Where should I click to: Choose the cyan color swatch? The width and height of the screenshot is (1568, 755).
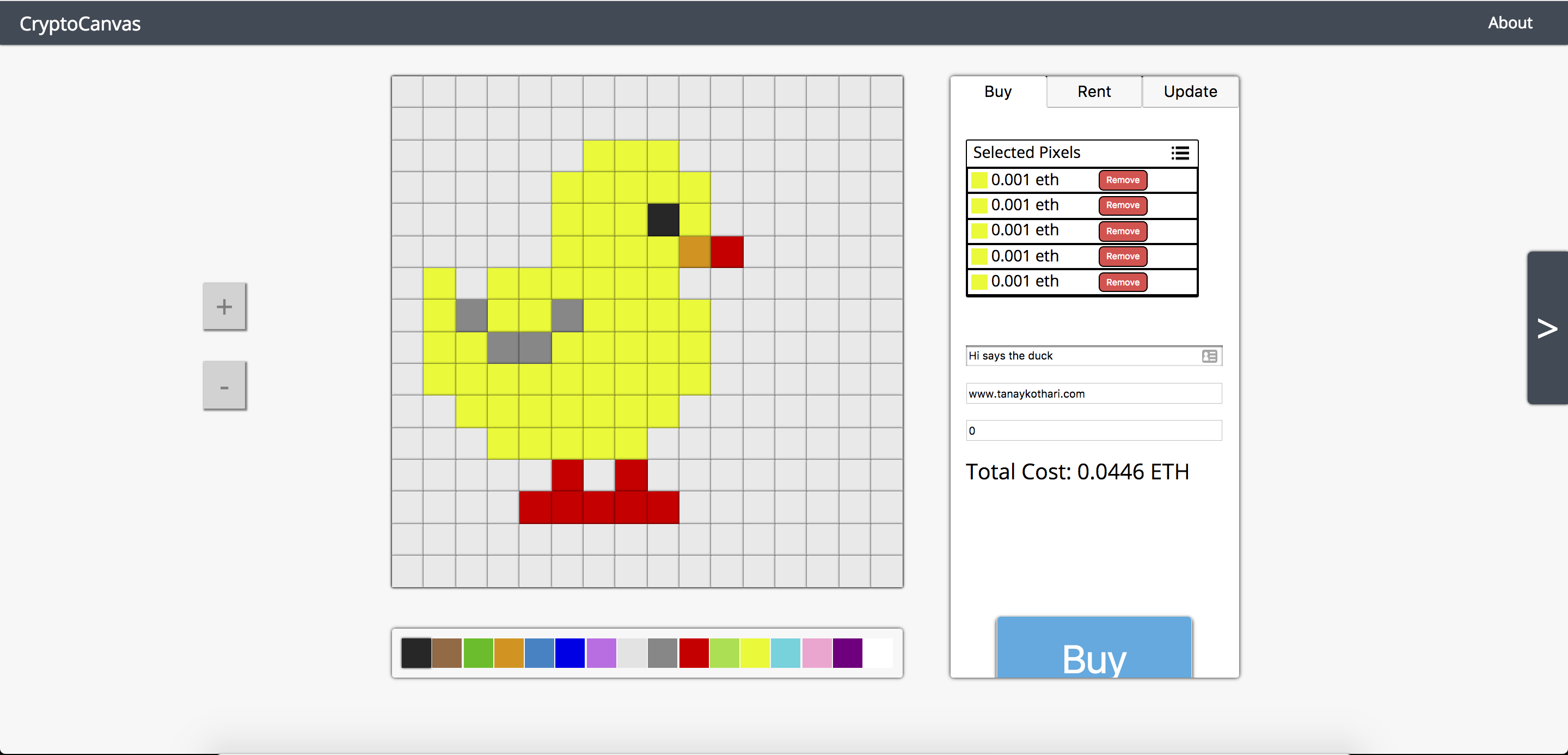click(785, 653)
